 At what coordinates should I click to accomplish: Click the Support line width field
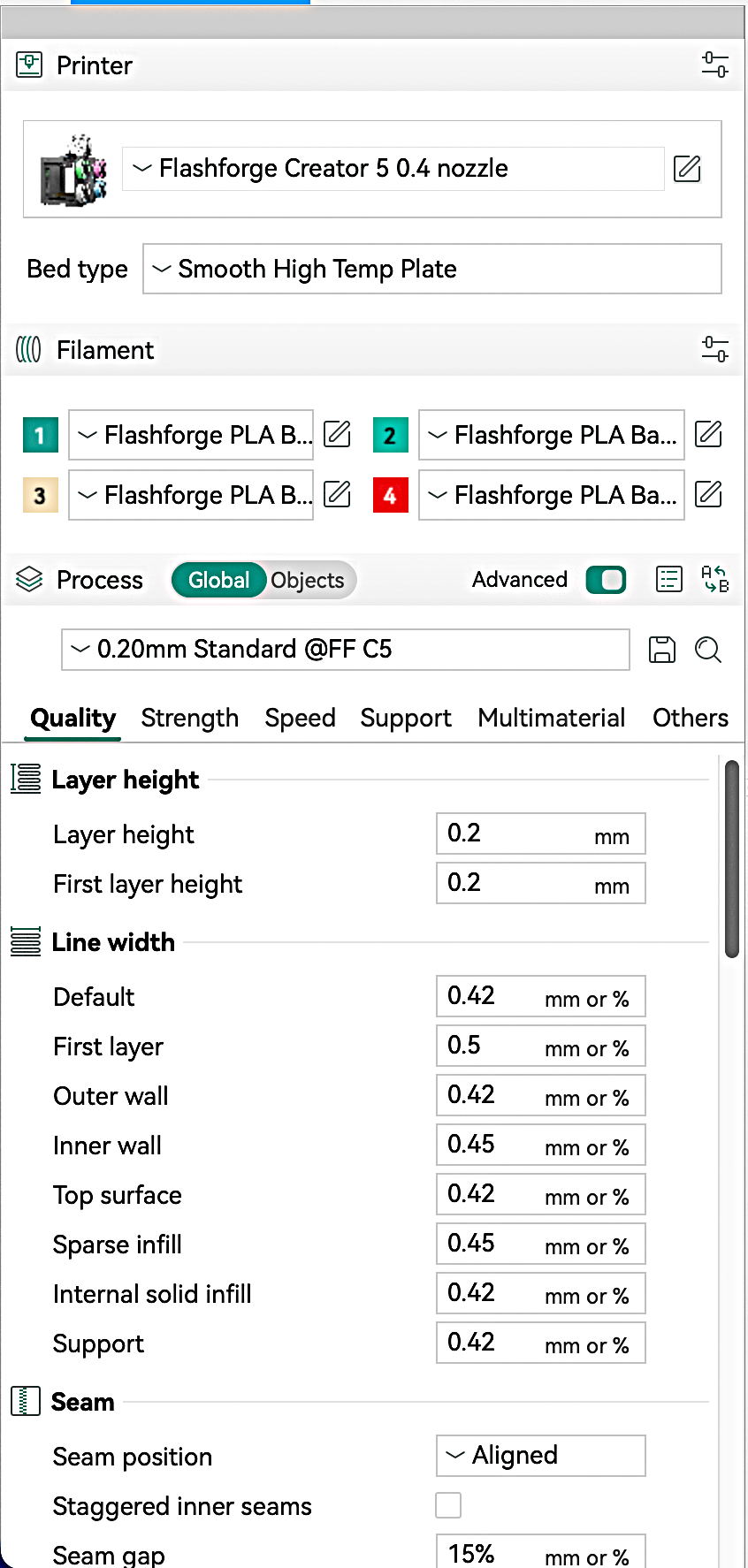tap(541, 1343)
